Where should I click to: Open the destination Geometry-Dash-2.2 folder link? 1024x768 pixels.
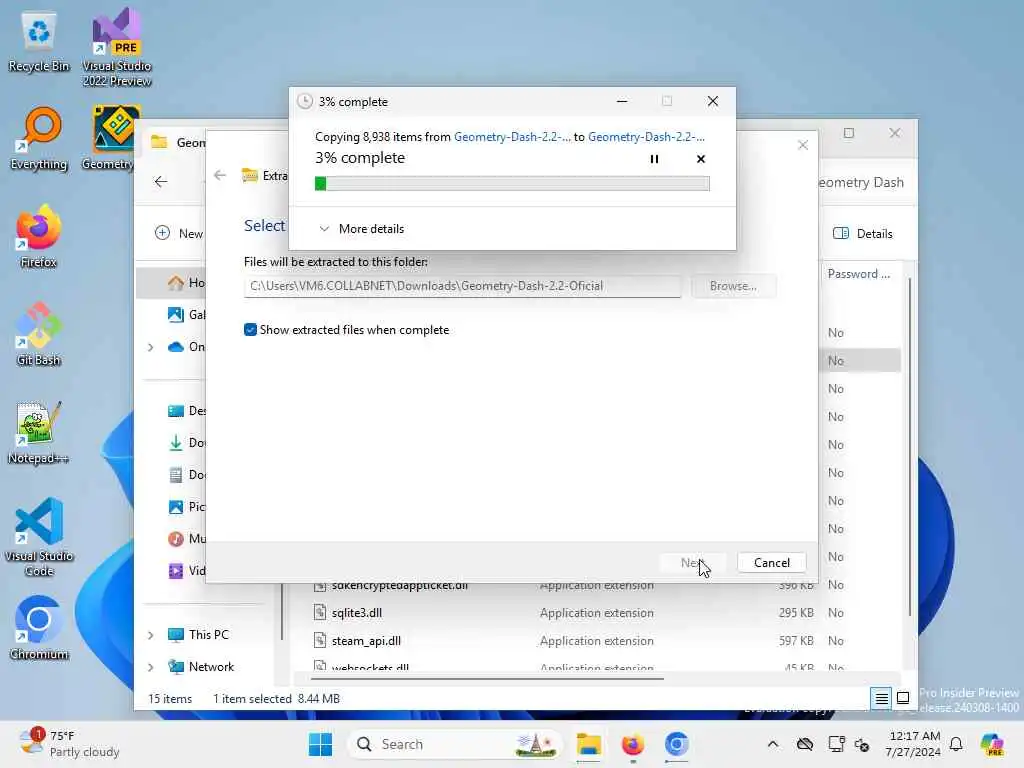click(x=646, y=136)
